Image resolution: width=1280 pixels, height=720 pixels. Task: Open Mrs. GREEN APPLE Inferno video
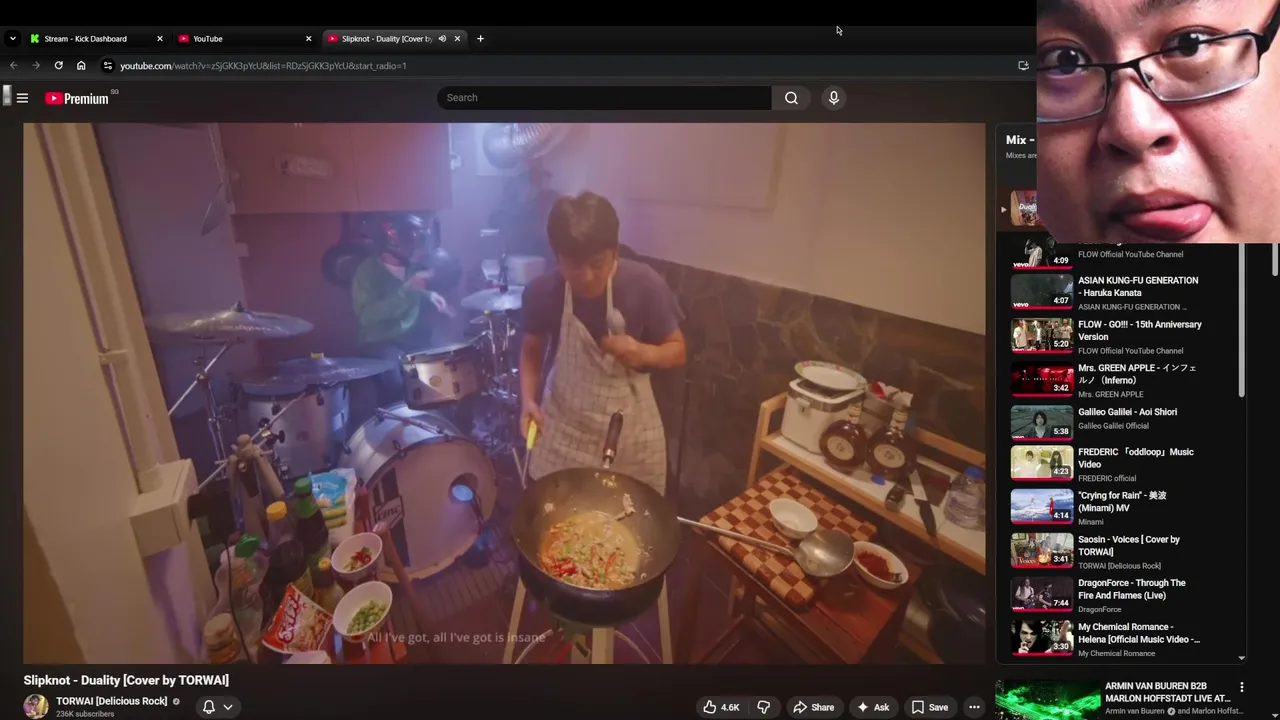(x=1137, y=374)
